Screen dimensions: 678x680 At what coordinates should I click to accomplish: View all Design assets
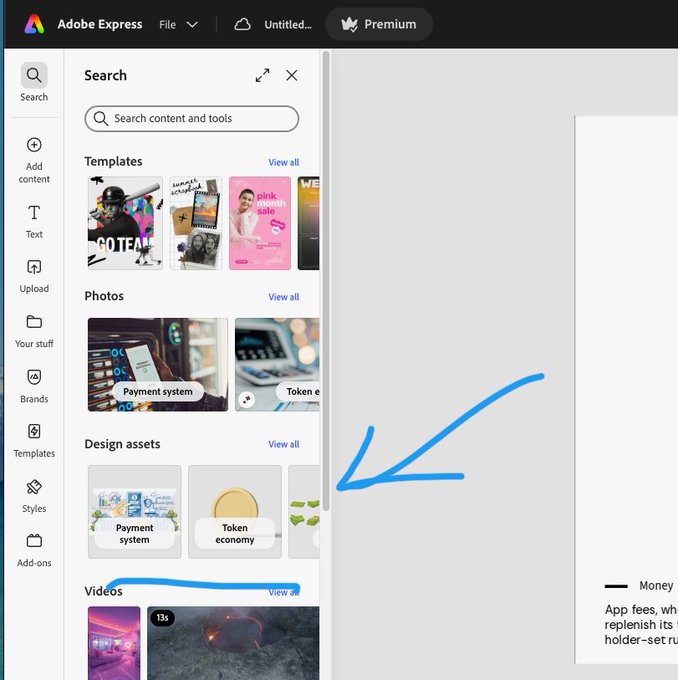(x=284, y=445)
